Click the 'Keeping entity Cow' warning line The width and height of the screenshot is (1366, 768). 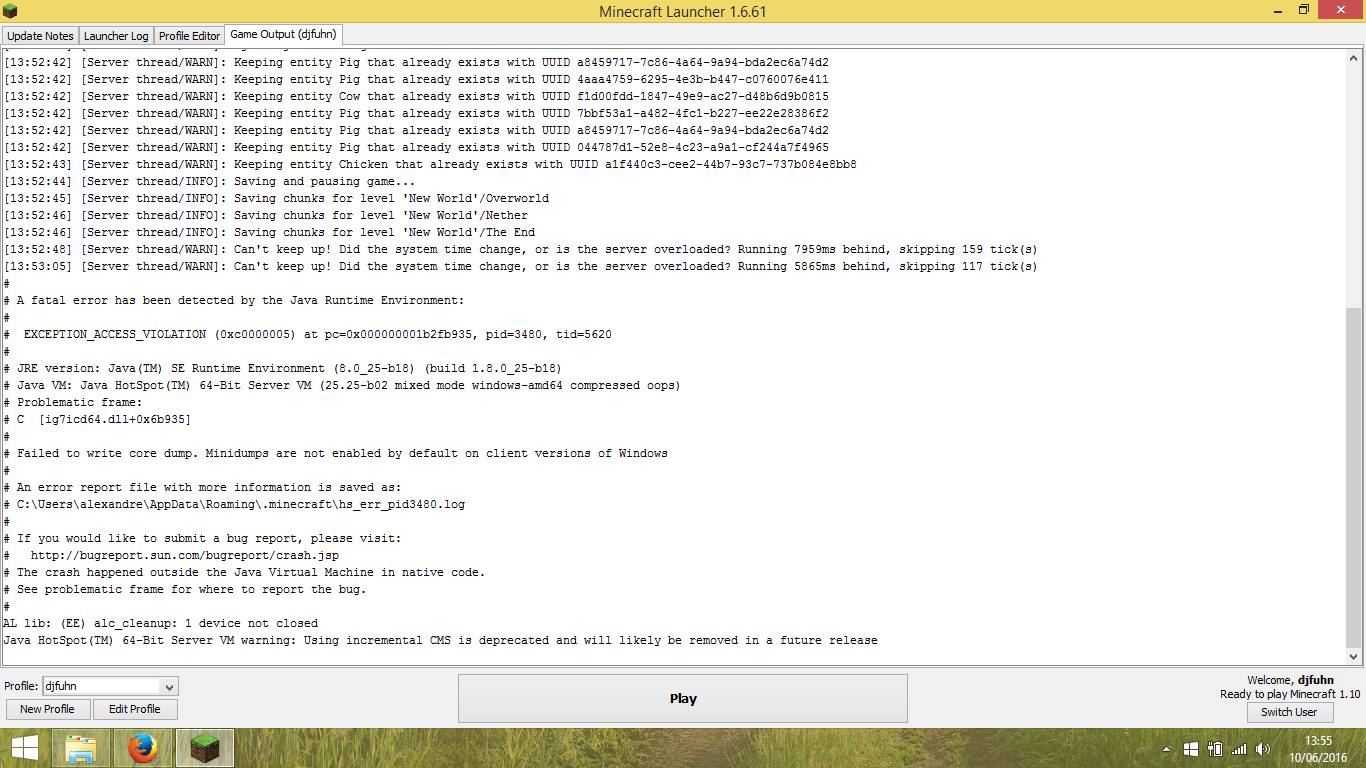tap(416, 96)
